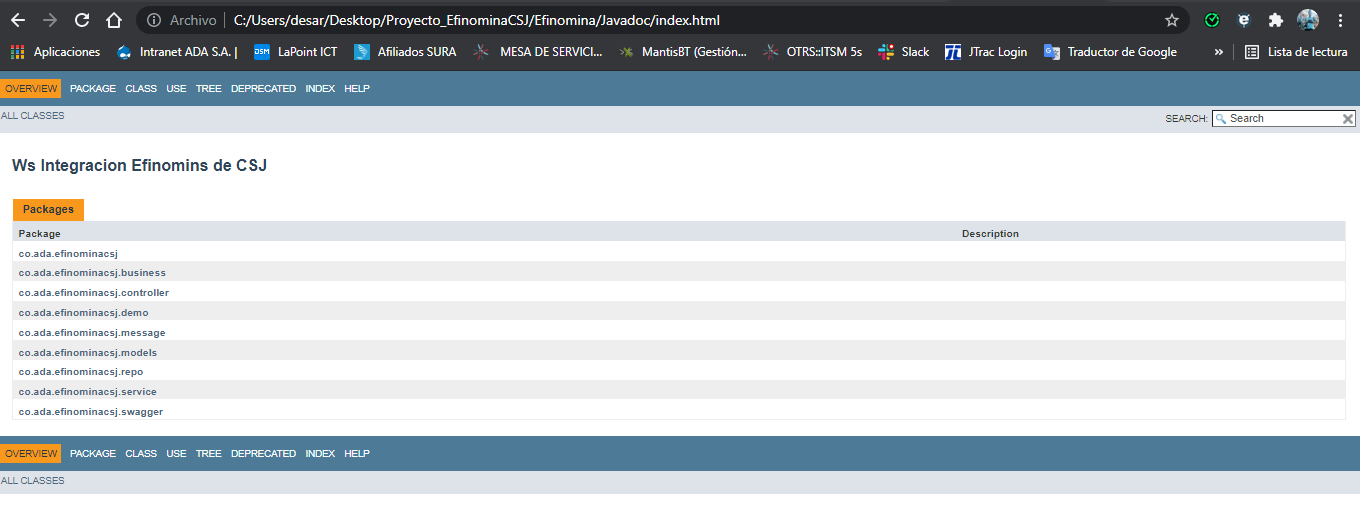Click the top ALL CLASSES link
The width and height of the screenshot is (1364, 532).
point(33,116)
